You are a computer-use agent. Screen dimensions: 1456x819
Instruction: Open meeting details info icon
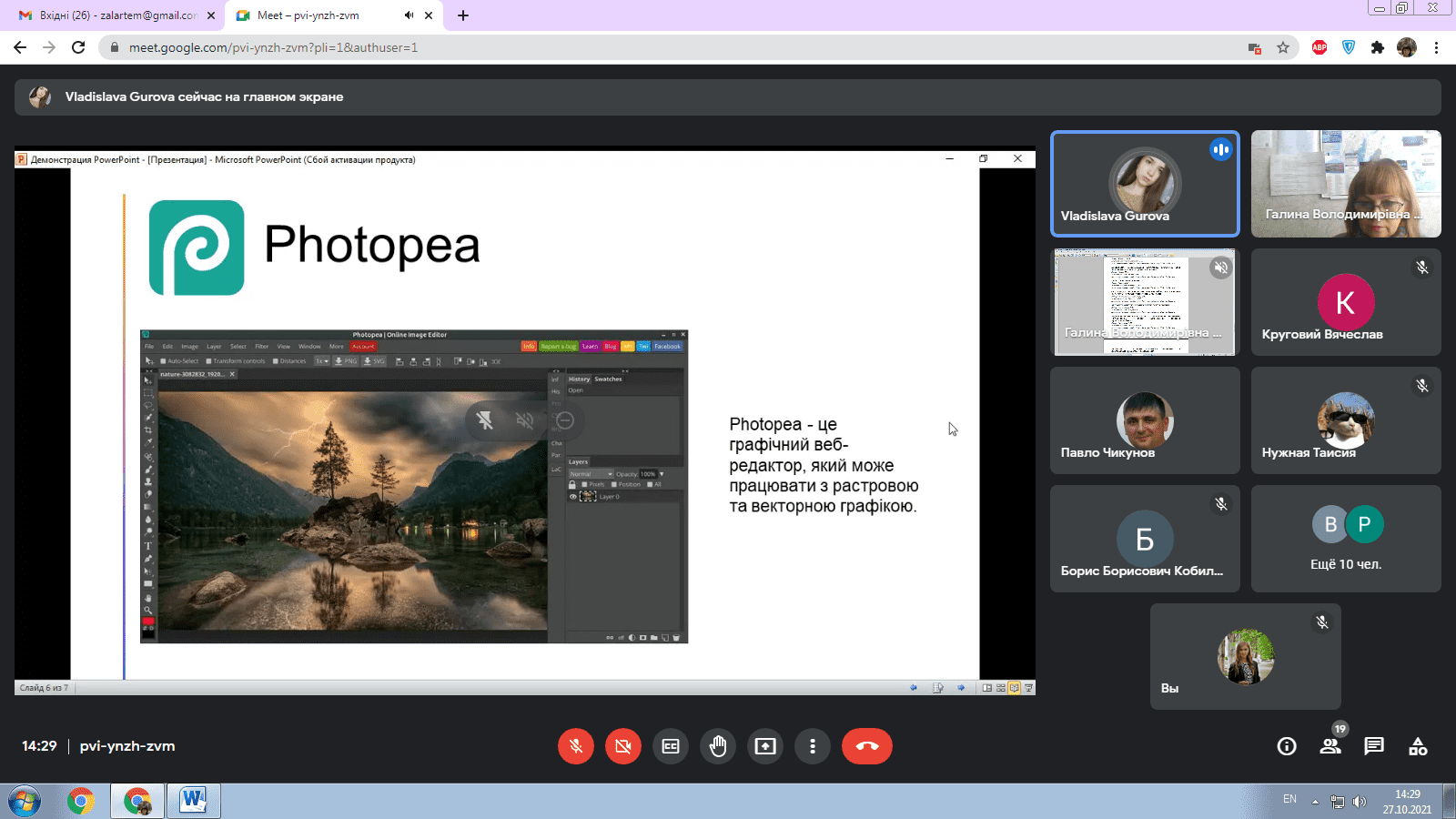pyautogui.click(x=1287, y=746)
